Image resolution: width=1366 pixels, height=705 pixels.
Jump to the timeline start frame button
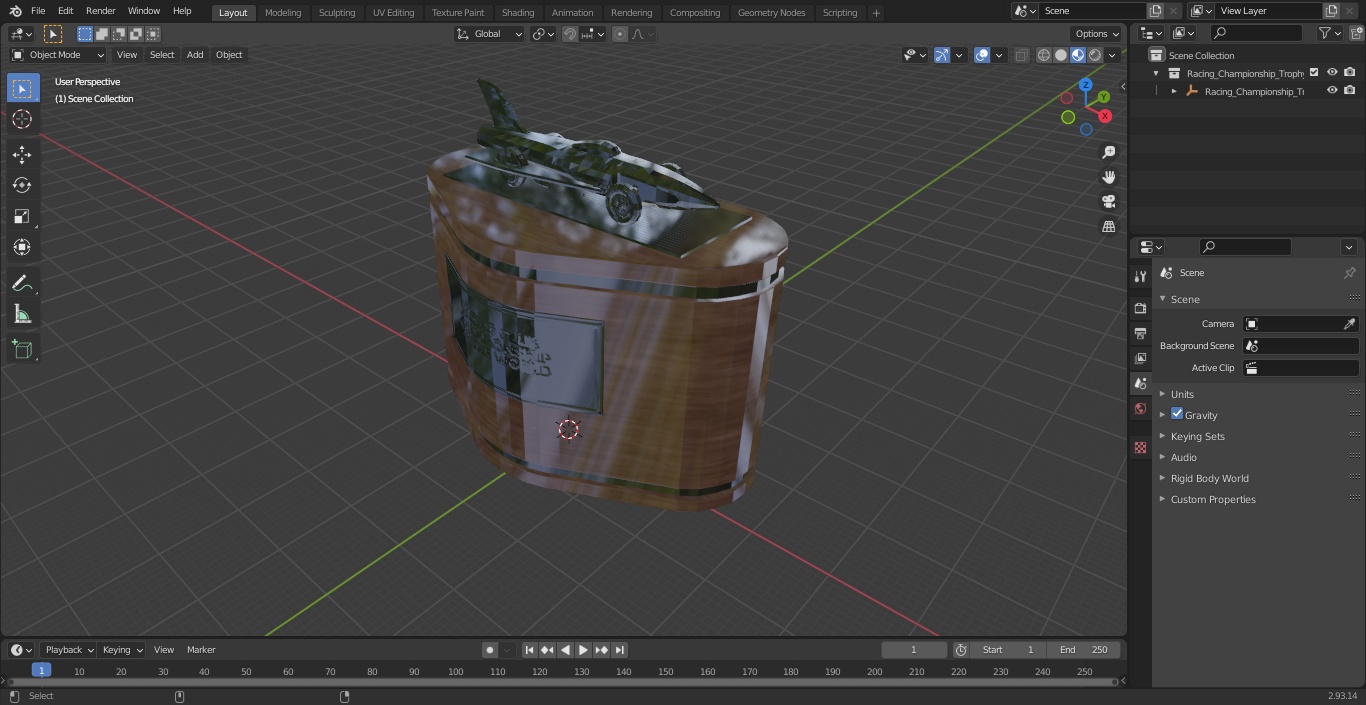point(529,650)
